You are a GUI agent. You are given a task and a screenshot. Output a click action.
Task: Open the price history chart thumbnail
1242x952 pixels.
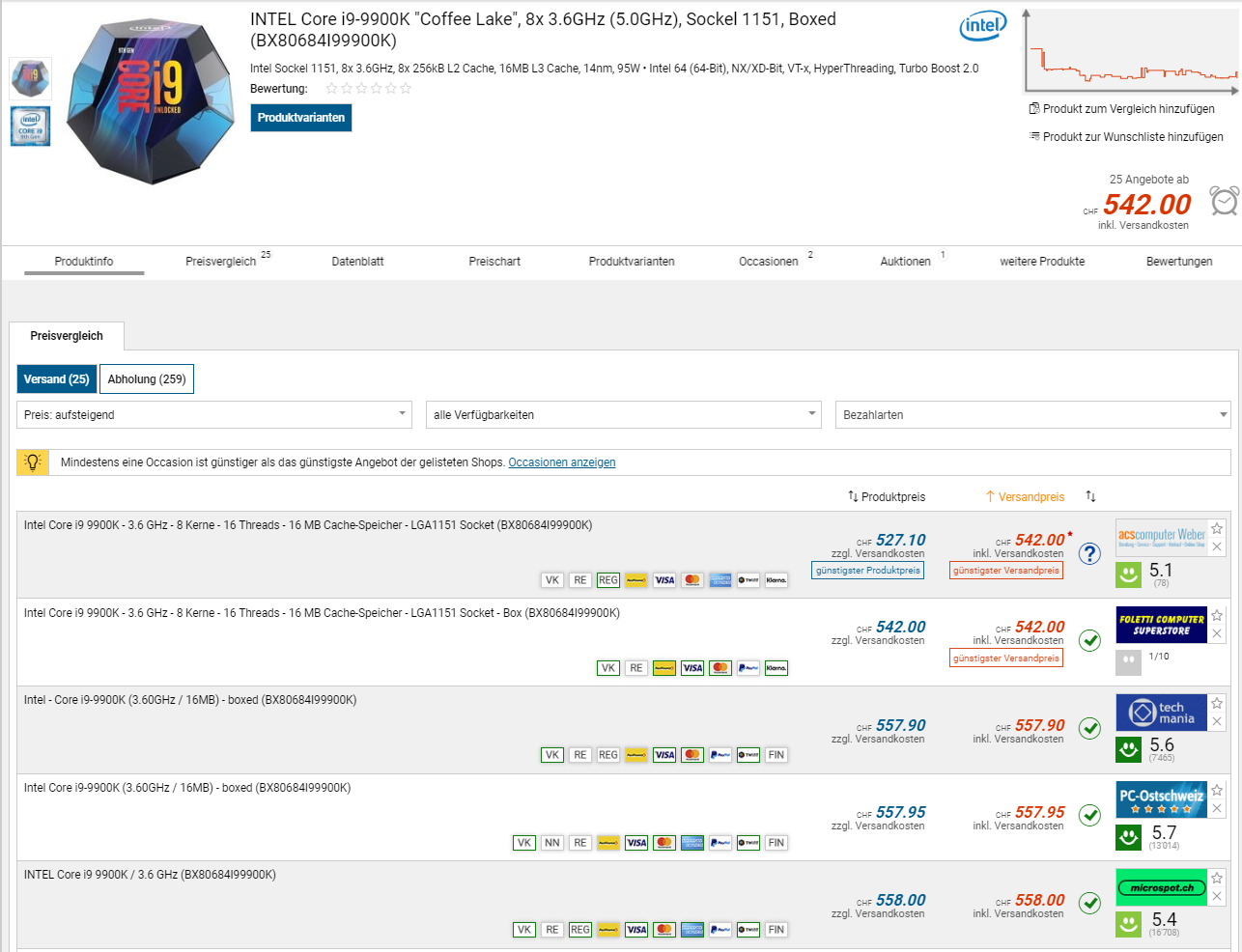[x=1131, y=53]
